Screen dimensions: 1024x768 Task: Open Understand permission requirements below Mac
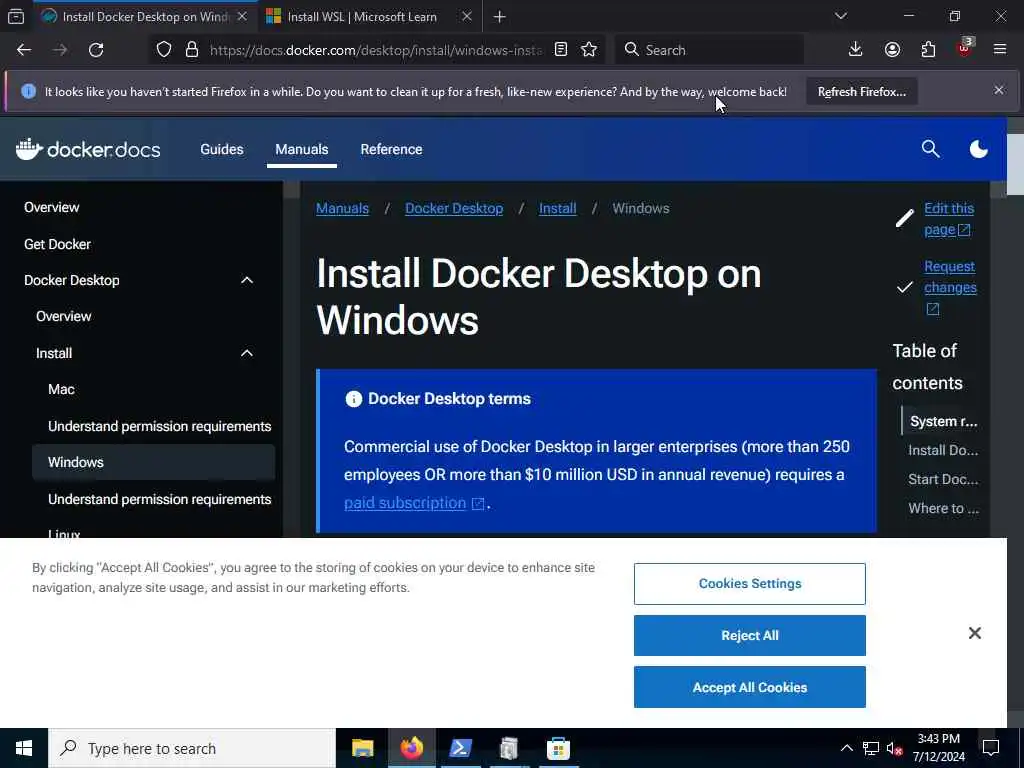[x=159, y=426]
